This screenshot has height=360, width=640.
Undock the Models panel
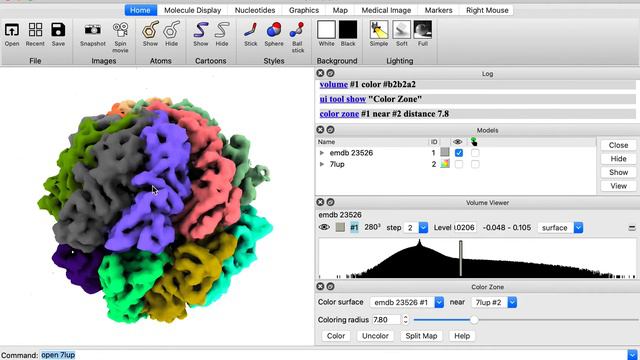point(330,130)
